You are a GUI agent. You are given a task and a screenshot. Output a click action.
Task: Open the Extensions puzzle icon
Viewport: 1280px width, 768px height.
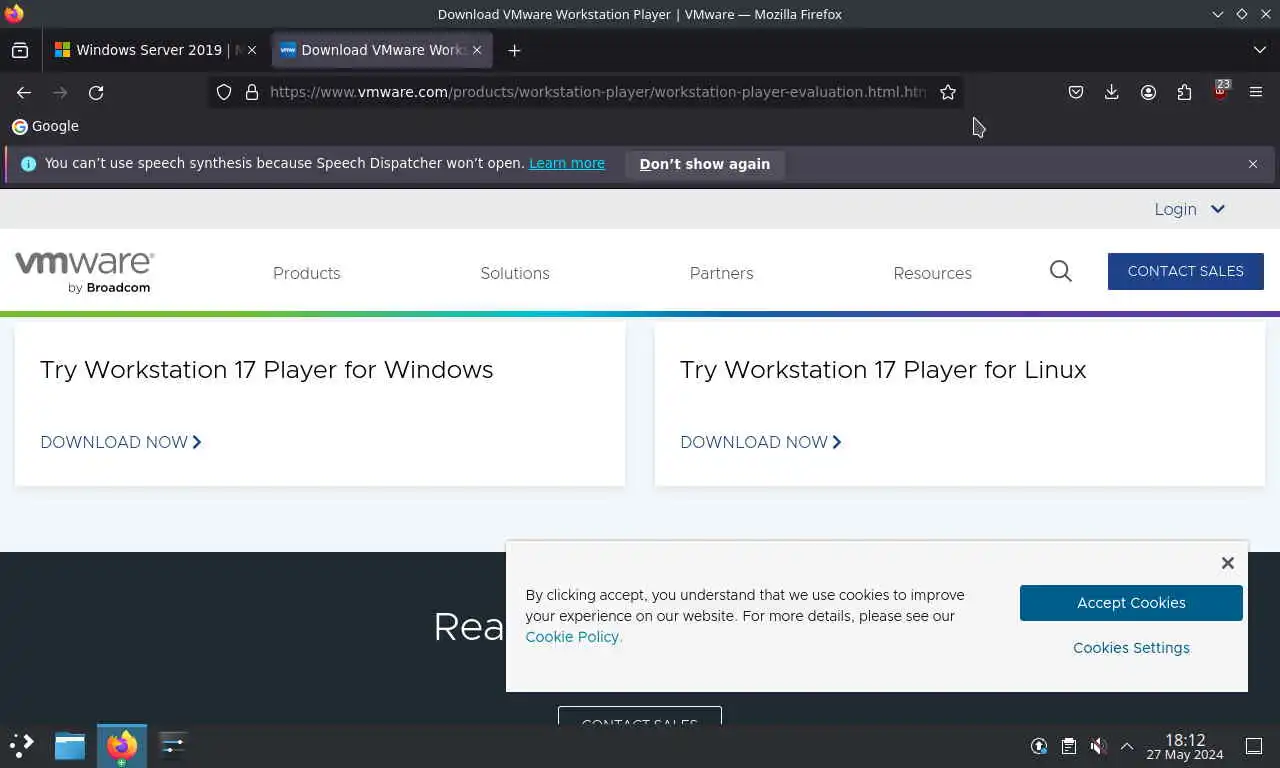click(1184, 92)
